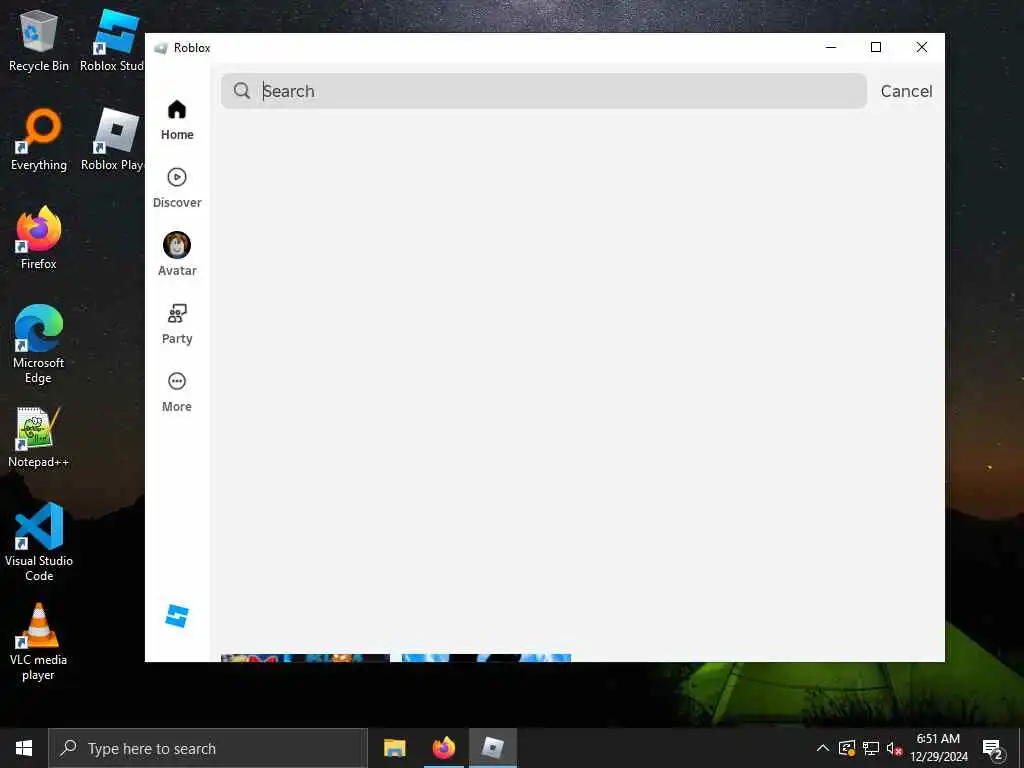Open the Discover page in Roblox
Image resolution: width=1024 pixels, height=768 pixels.
[x=177, y=188]
